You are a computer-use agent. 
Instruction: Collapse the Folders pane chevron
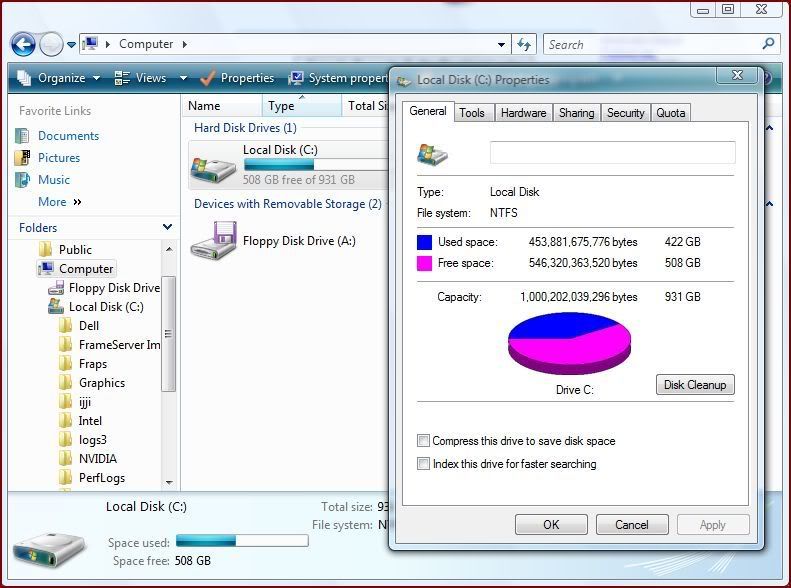coord(167,227)
